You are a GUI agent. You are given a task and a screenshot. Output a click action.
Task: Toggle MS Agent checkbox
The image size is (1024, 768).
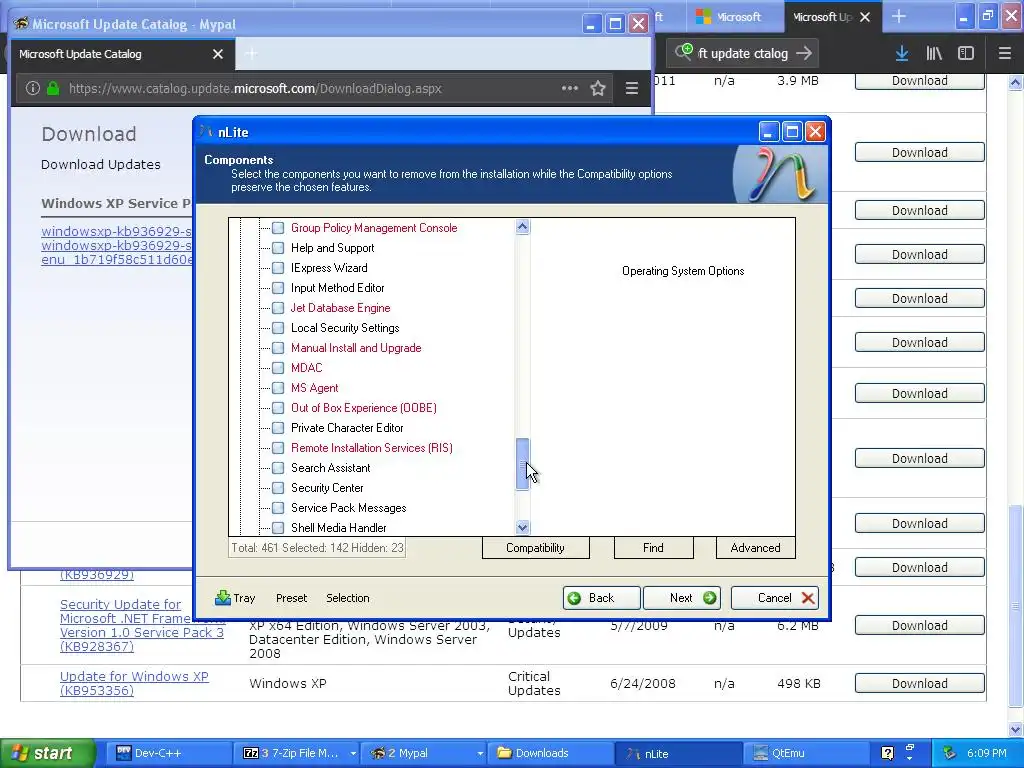(x=278, y=388)
